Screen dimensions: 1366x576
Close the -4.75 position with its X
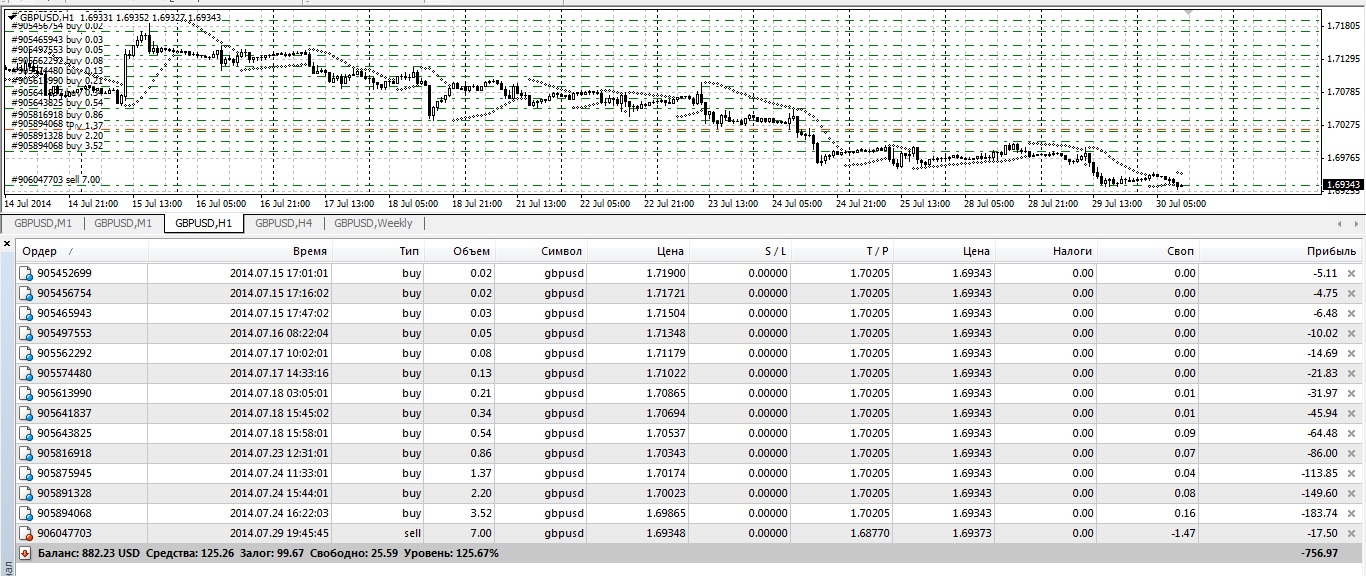coord(1354,293)
